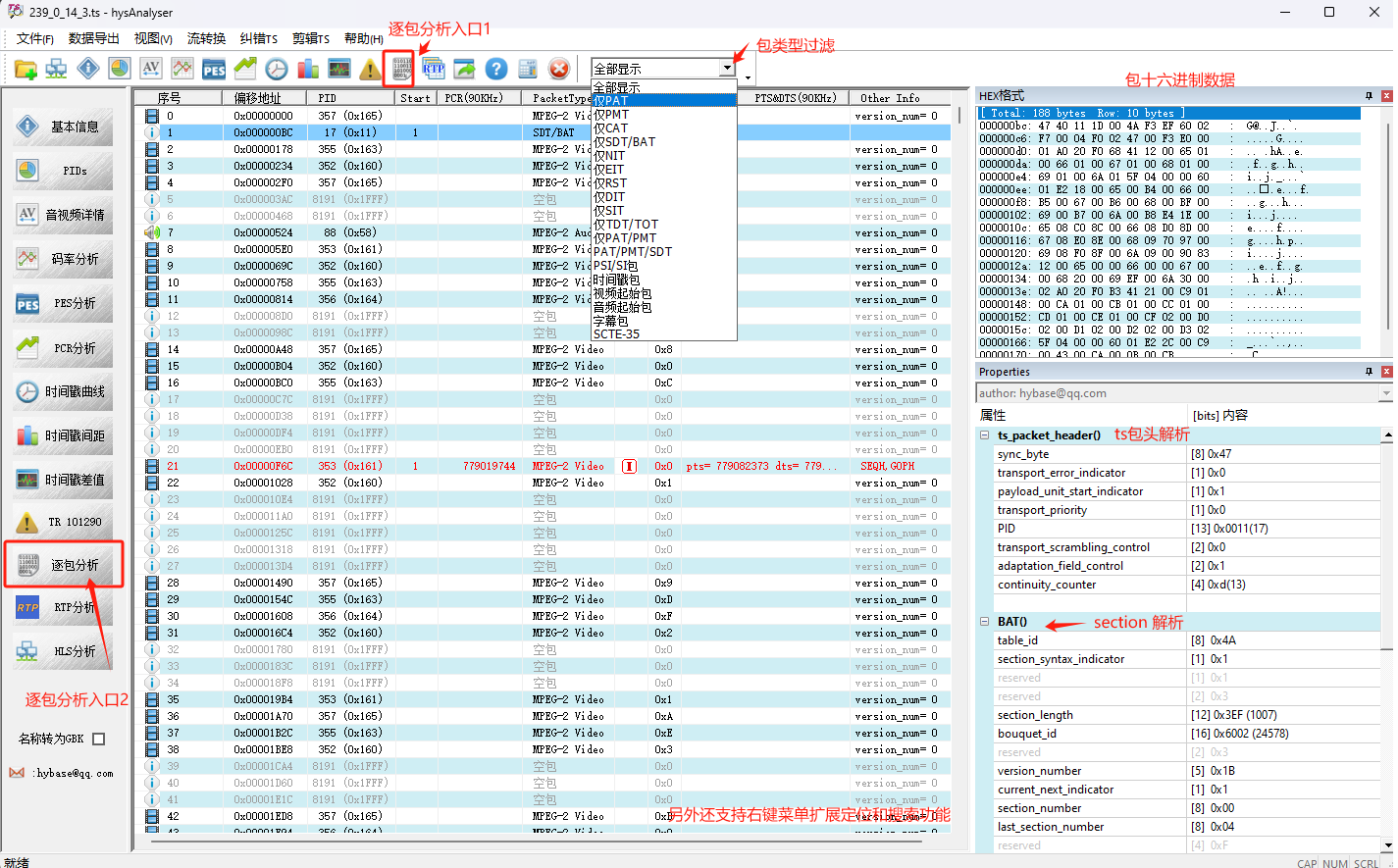Open file with the folder toolbar icon

pyautogui.click(x=26, y=69)
